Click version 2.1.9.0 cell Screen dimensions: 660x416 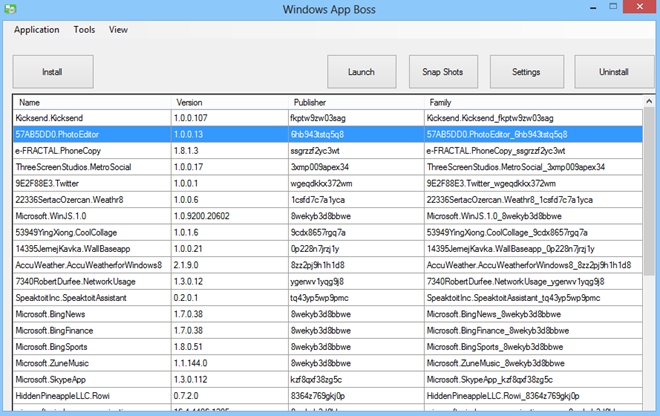click(x=230, y=265)
